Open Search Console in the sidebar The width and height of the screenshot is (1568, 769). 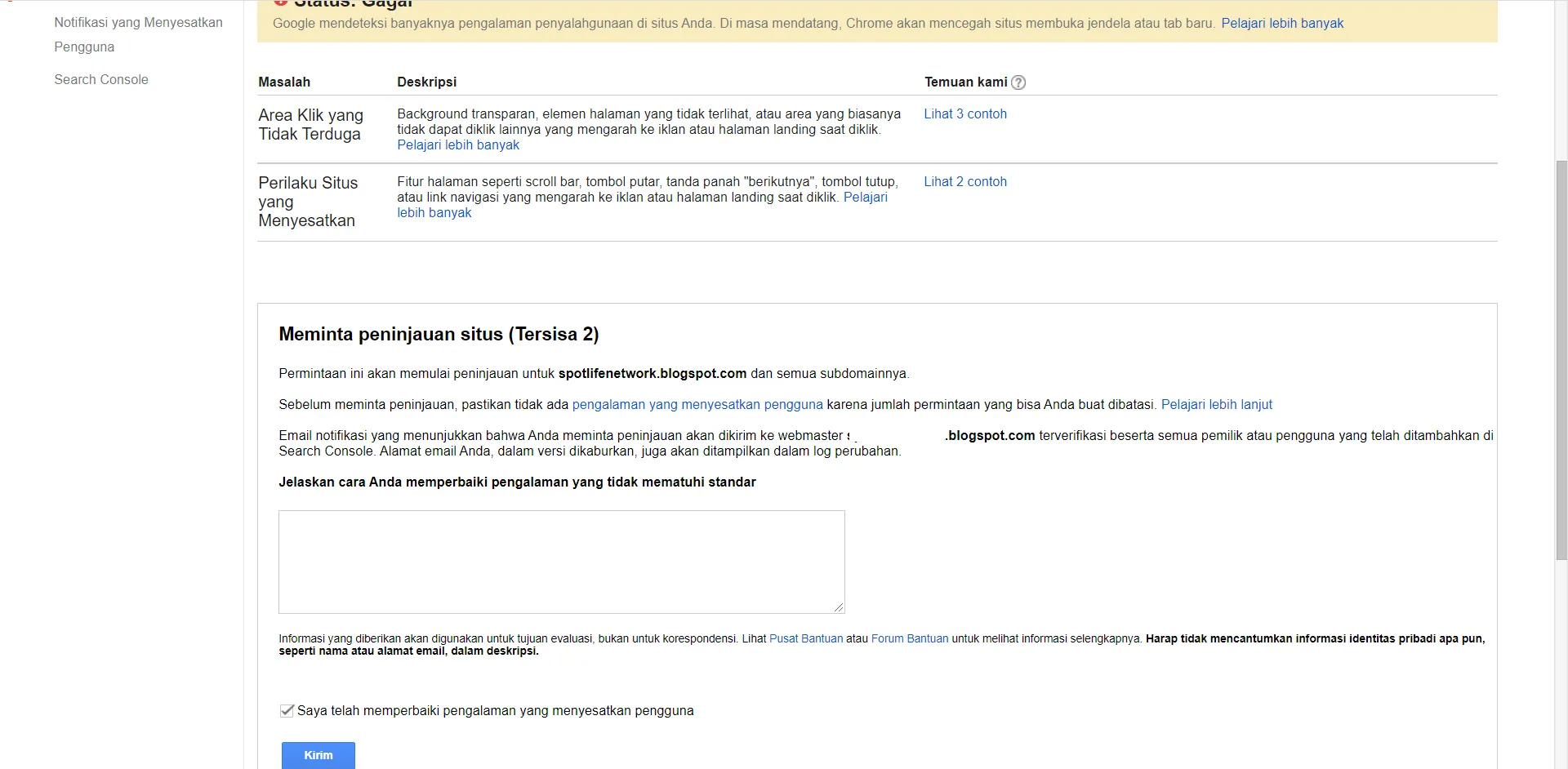click(101, 79)
